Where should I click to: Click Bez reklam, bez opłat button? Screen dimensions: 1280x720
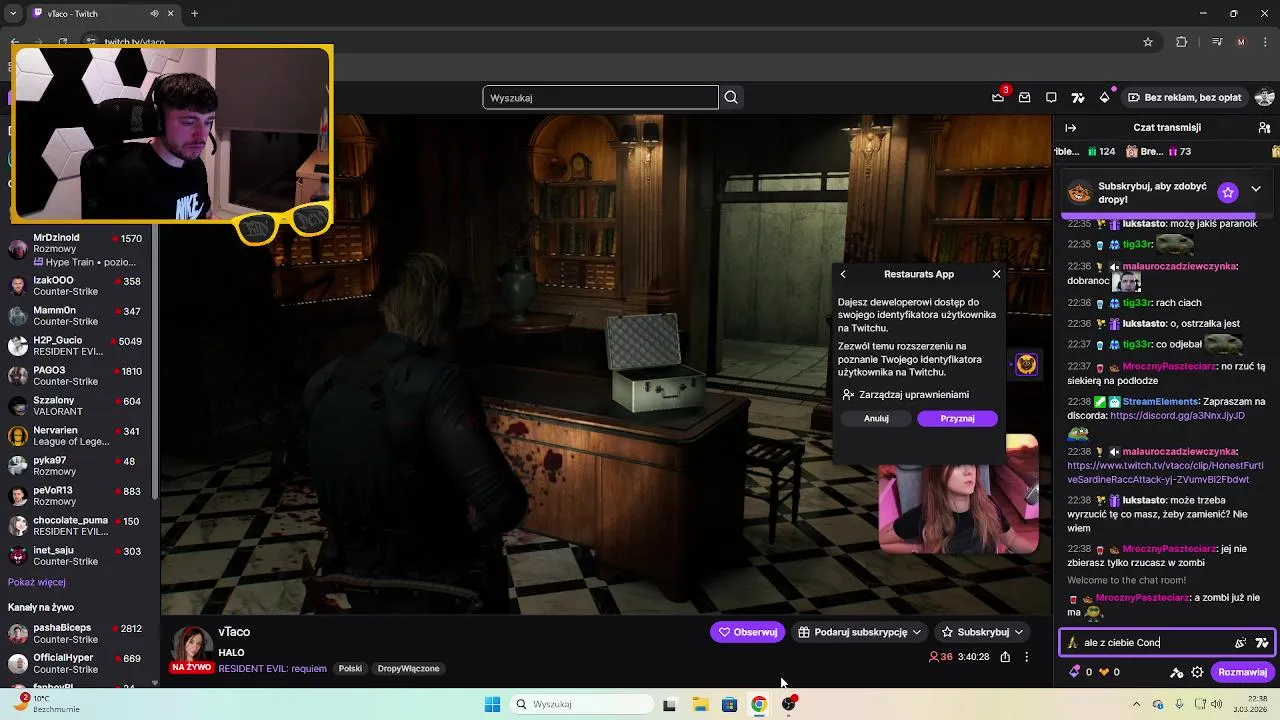coord(1185,97)
